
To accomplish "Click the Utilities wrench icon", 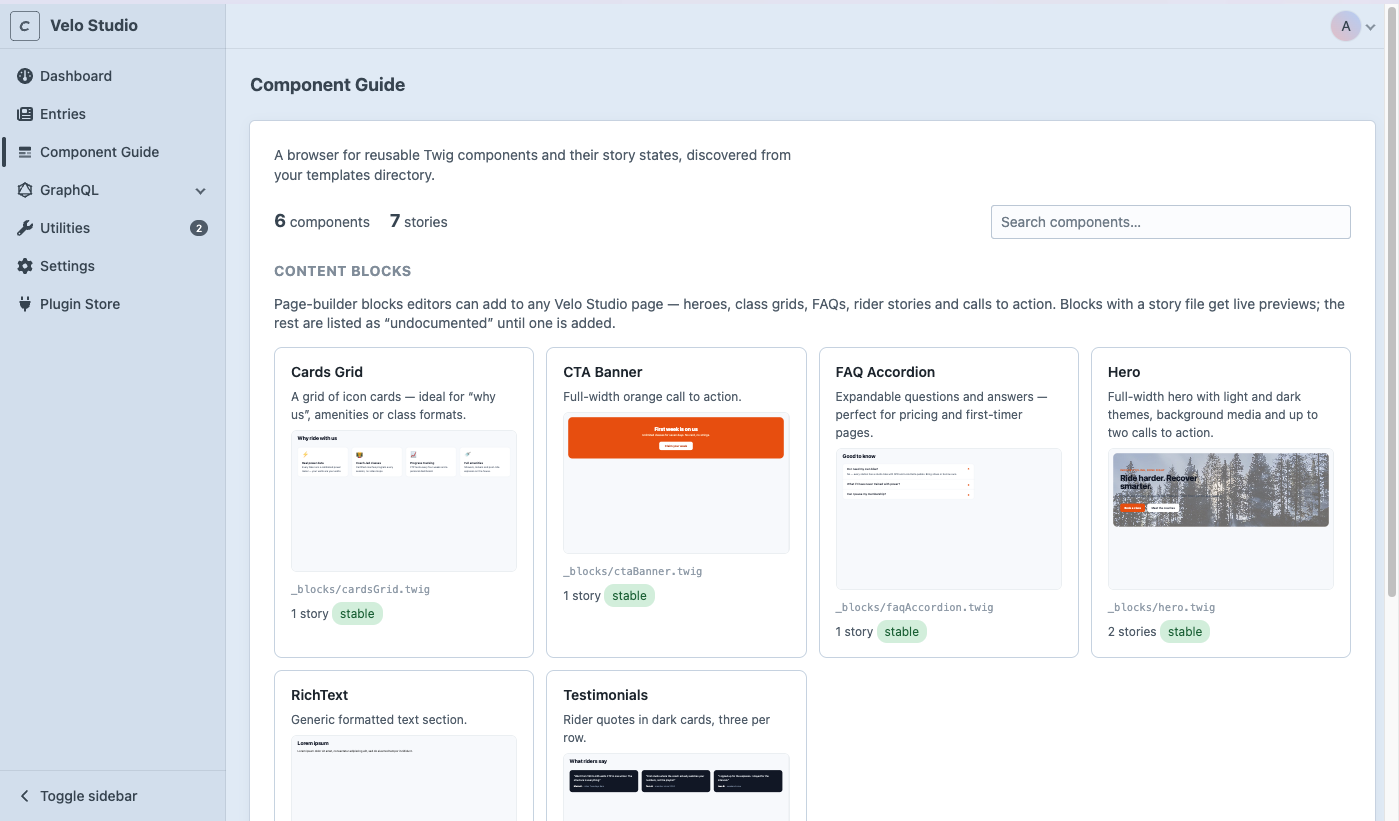I will coord(25,228).
